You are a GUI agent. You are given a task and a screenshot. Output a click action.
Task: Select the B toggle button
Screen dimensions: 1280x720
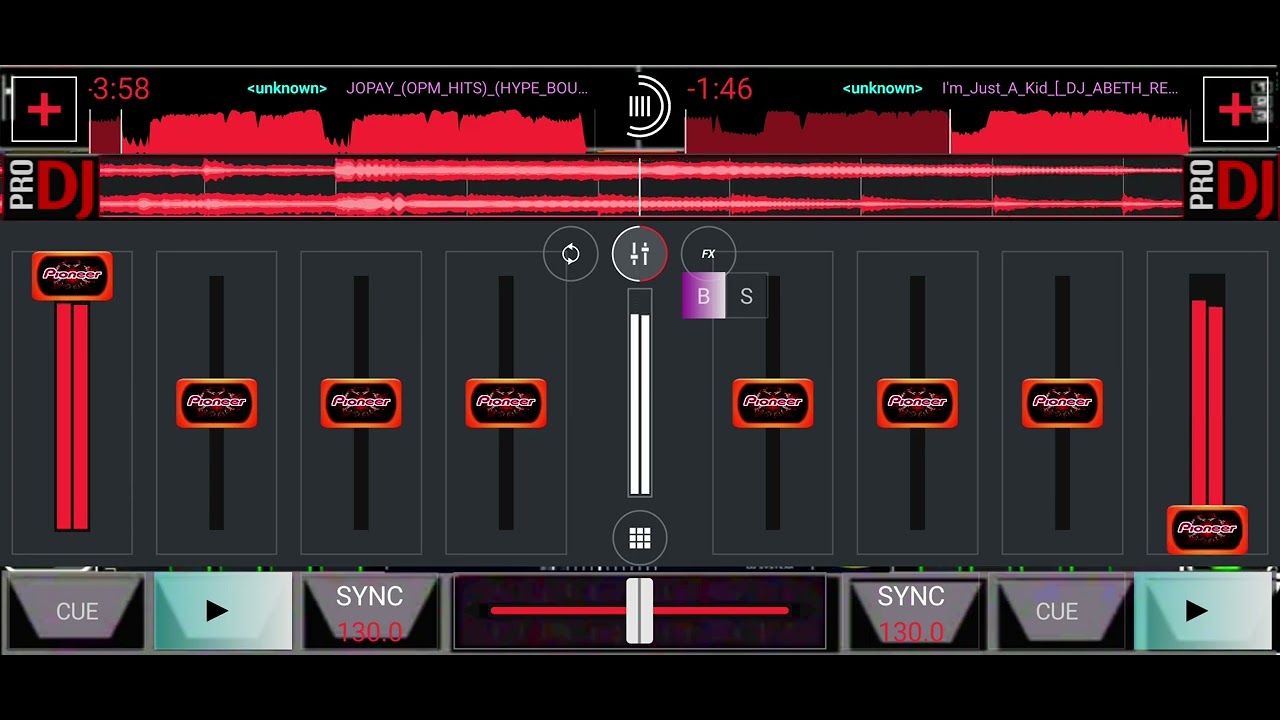point(703,296)
